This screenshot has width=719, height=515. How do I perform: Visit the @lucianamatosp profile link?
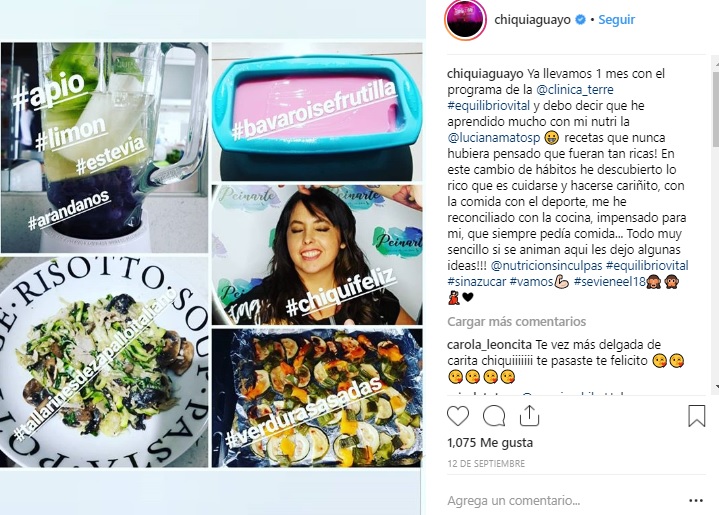[x=493, y=138]
